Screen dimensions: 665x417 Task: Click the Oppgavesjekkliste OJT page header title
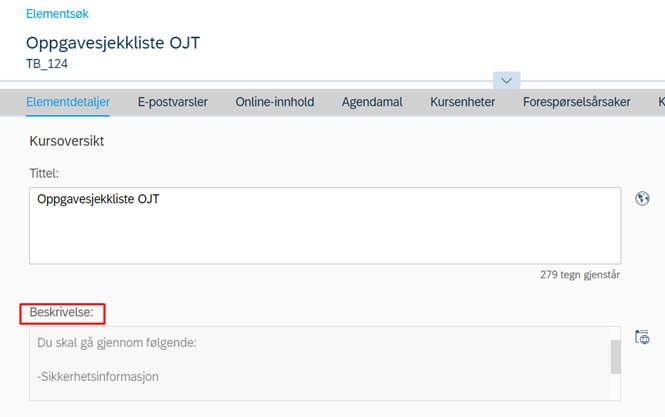coord(113,43)
